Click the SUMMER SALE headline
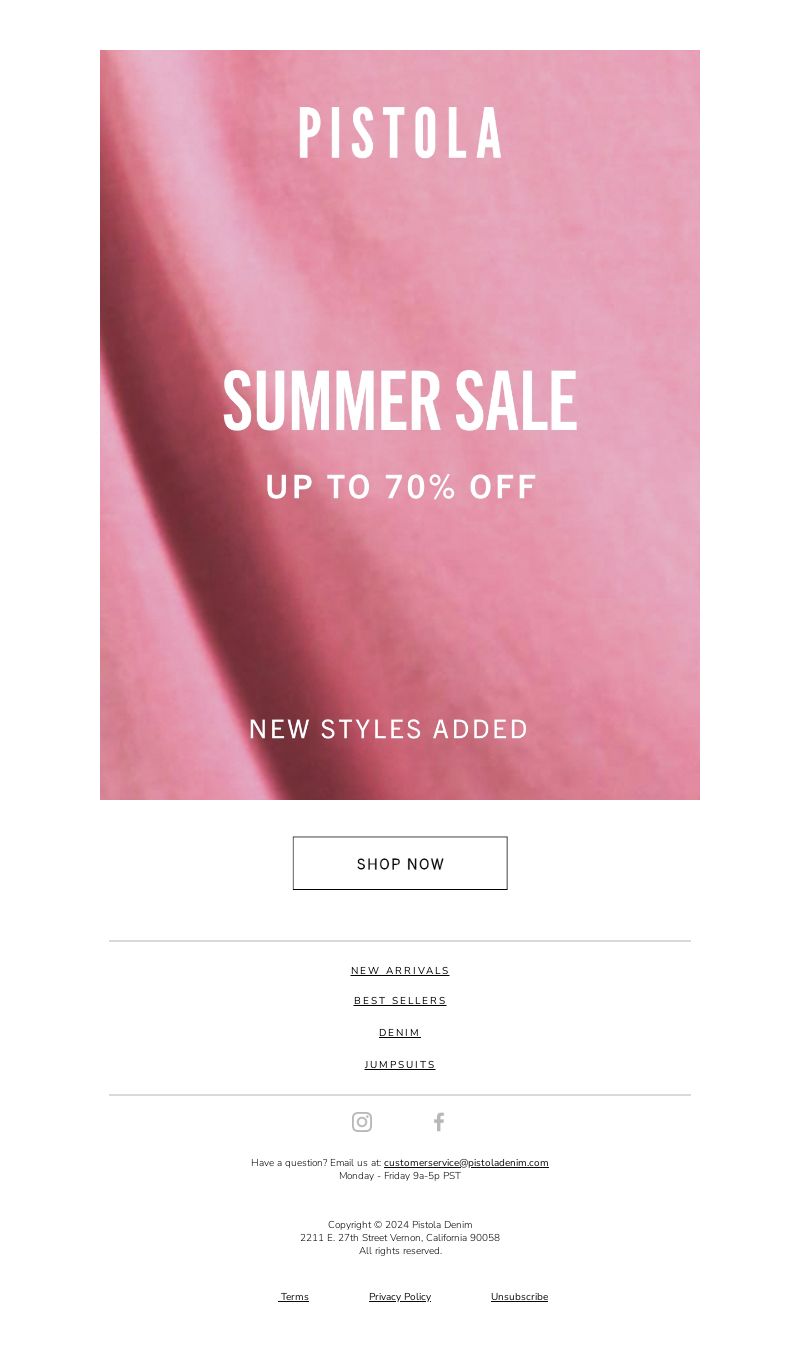Viewport: 800px width, 1347px height. pos(400,400)
